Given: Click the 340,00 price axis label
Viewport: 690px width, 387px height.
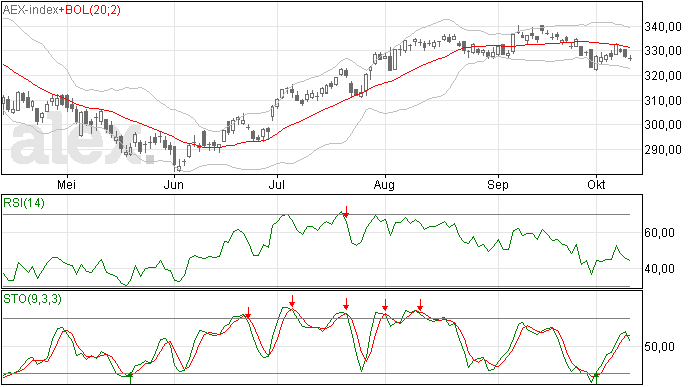Looking at the screenshot, I should point(663,27).
